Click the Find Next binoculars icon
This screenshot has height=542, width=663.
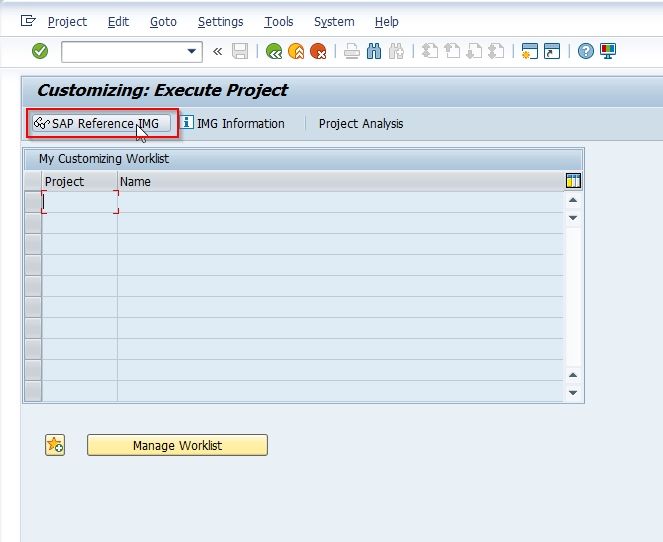tap(396, 52)
